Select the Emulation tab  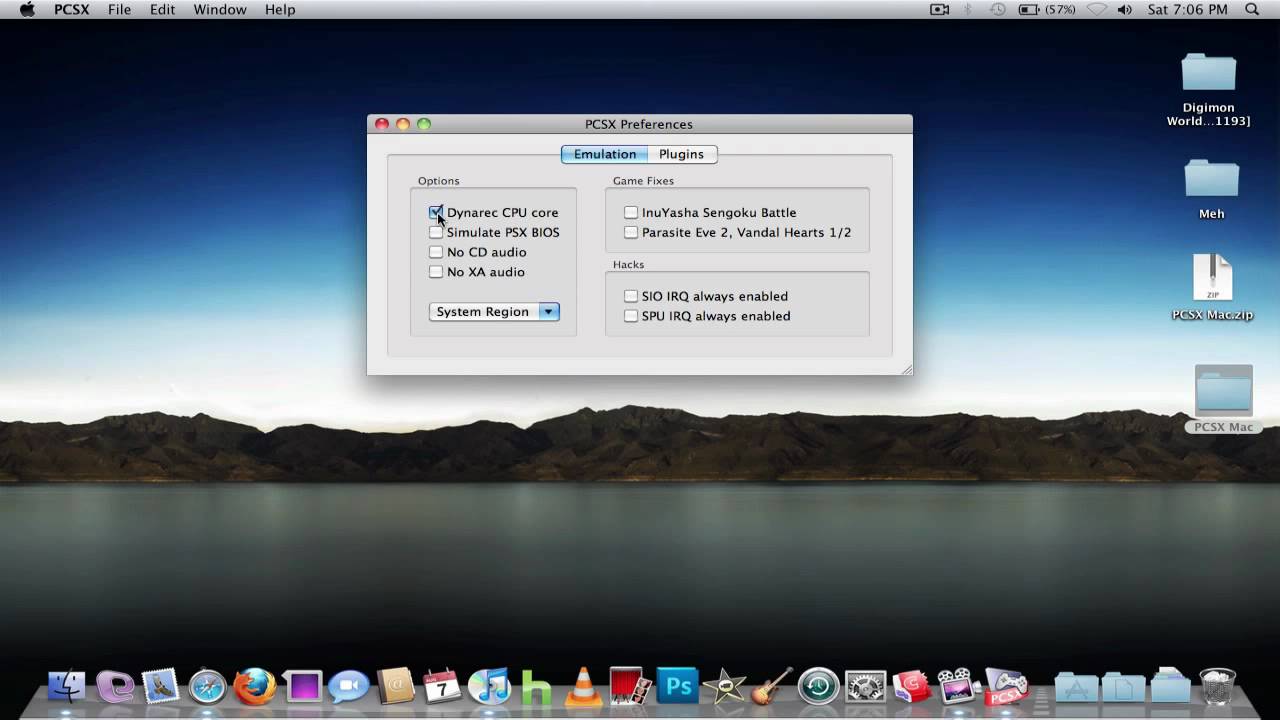click(x=605, y=154)
